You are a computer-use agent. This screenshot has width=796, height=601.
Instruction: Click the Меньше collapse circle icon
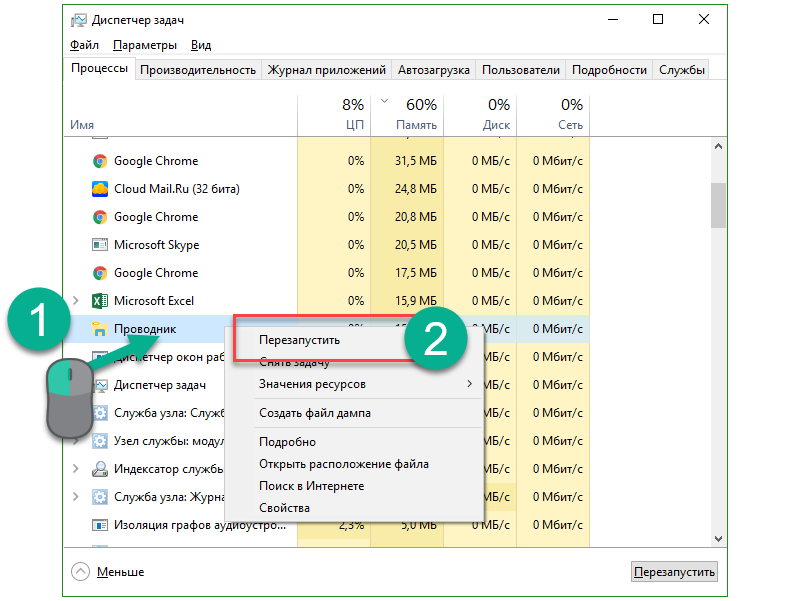coord(80,572)
